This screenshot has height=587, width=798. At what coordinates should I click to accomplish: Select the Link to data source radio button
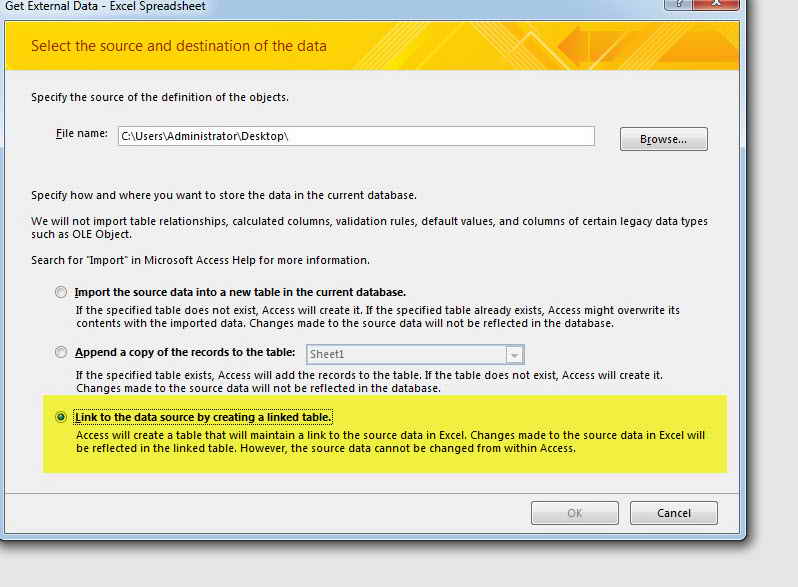[61, 417]
